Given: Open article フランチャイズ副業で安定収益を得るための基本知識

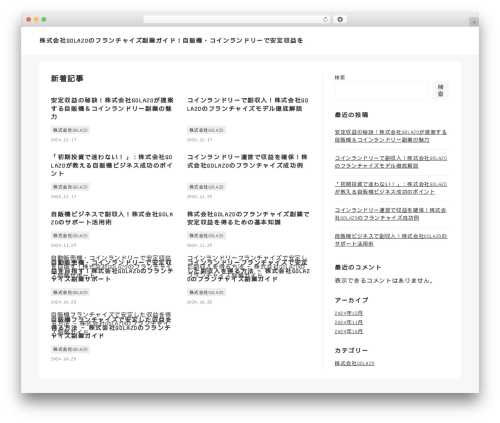Looking at the screenshot, I should 248,218.
